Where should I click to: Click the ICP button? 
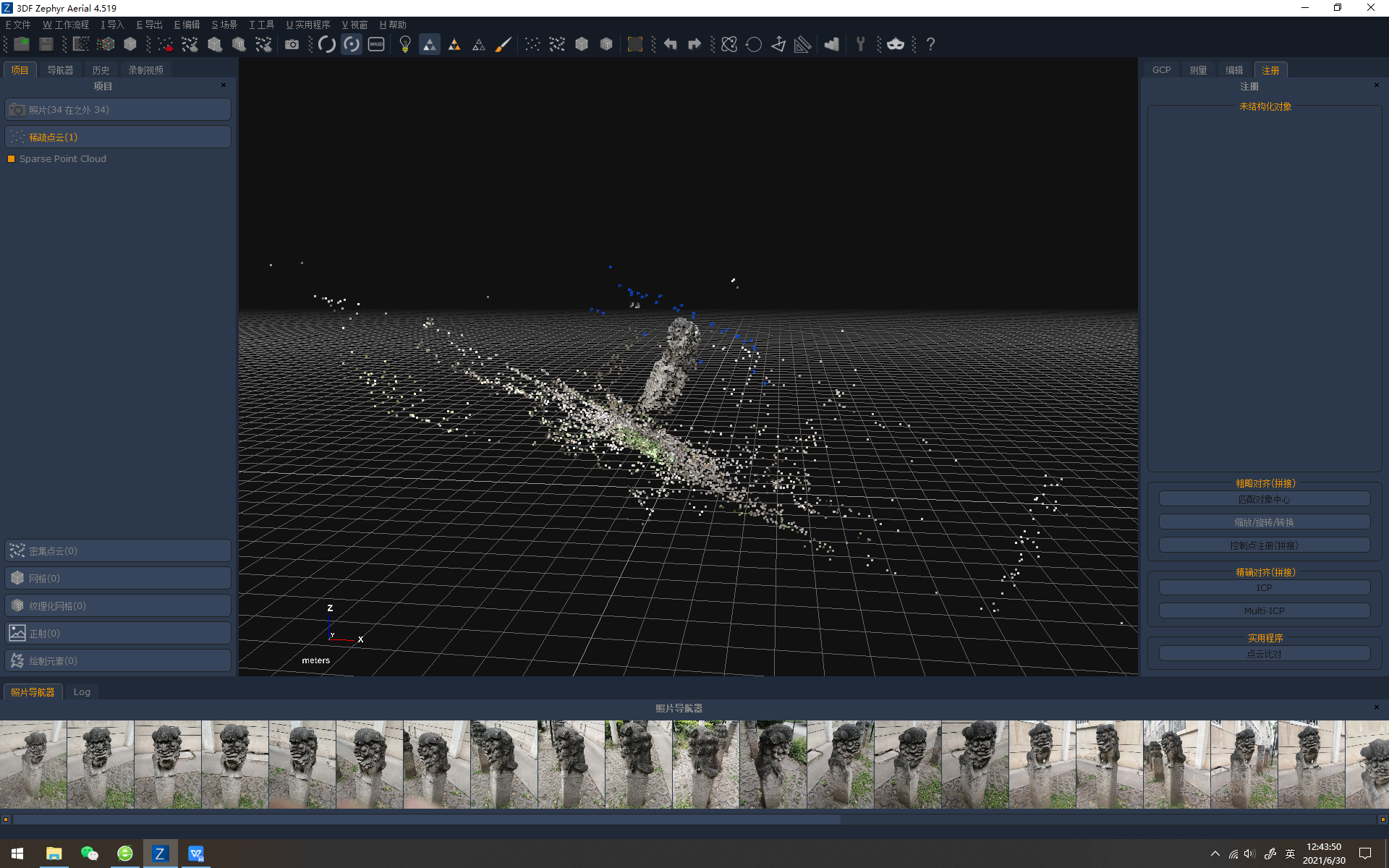(x=1264, y=588)
